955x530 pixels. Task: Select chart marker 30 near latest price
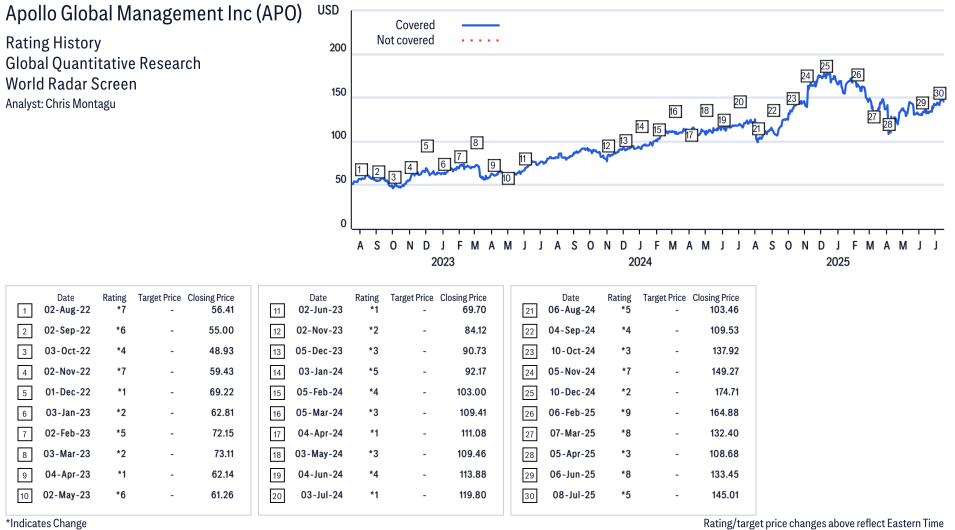click(x=939, y=93)
